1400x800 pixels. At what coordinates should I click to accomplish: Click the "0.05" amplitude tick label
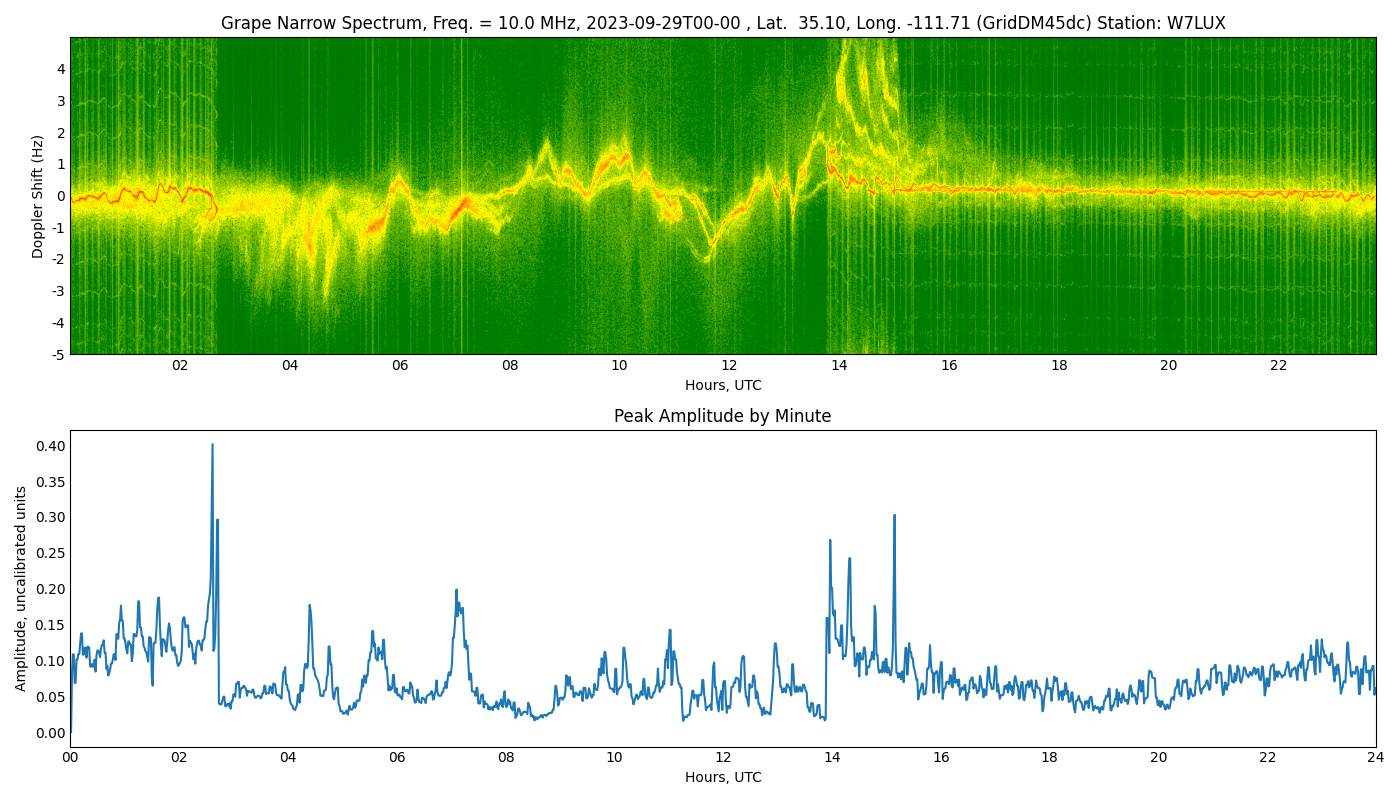(52, 697)
